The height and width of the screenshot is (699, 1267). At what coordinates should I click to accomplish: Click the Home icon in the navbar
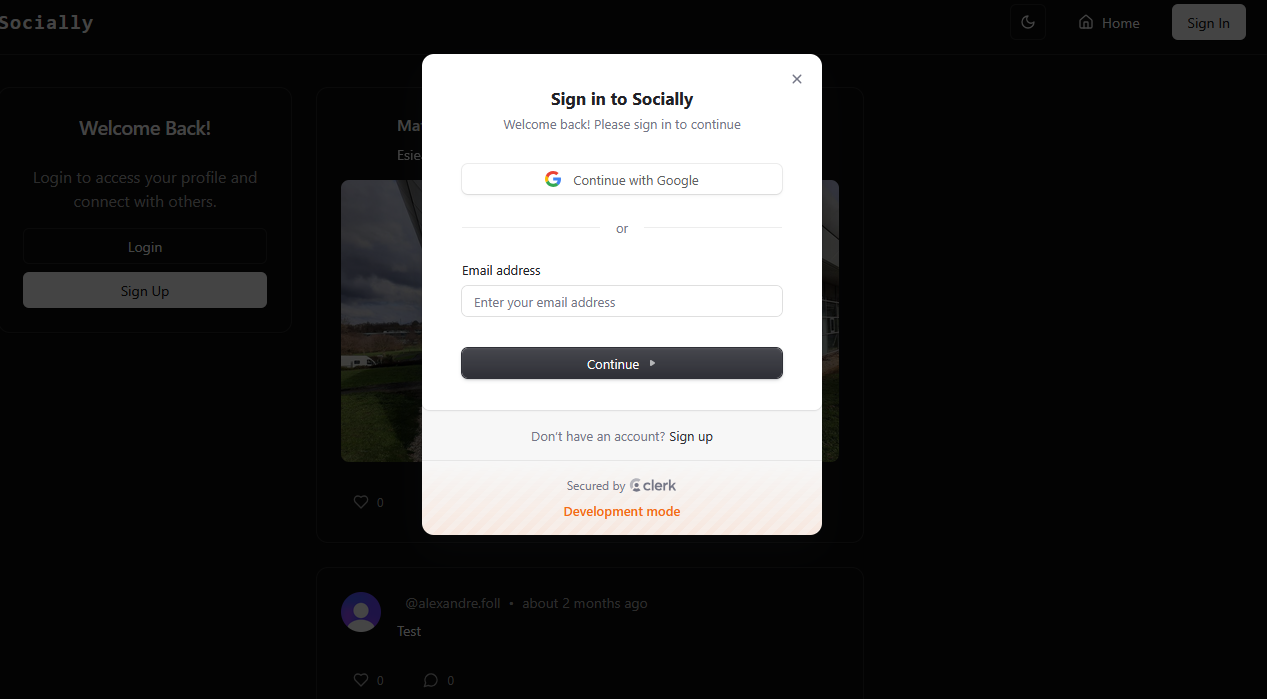tap(1086, 22)
